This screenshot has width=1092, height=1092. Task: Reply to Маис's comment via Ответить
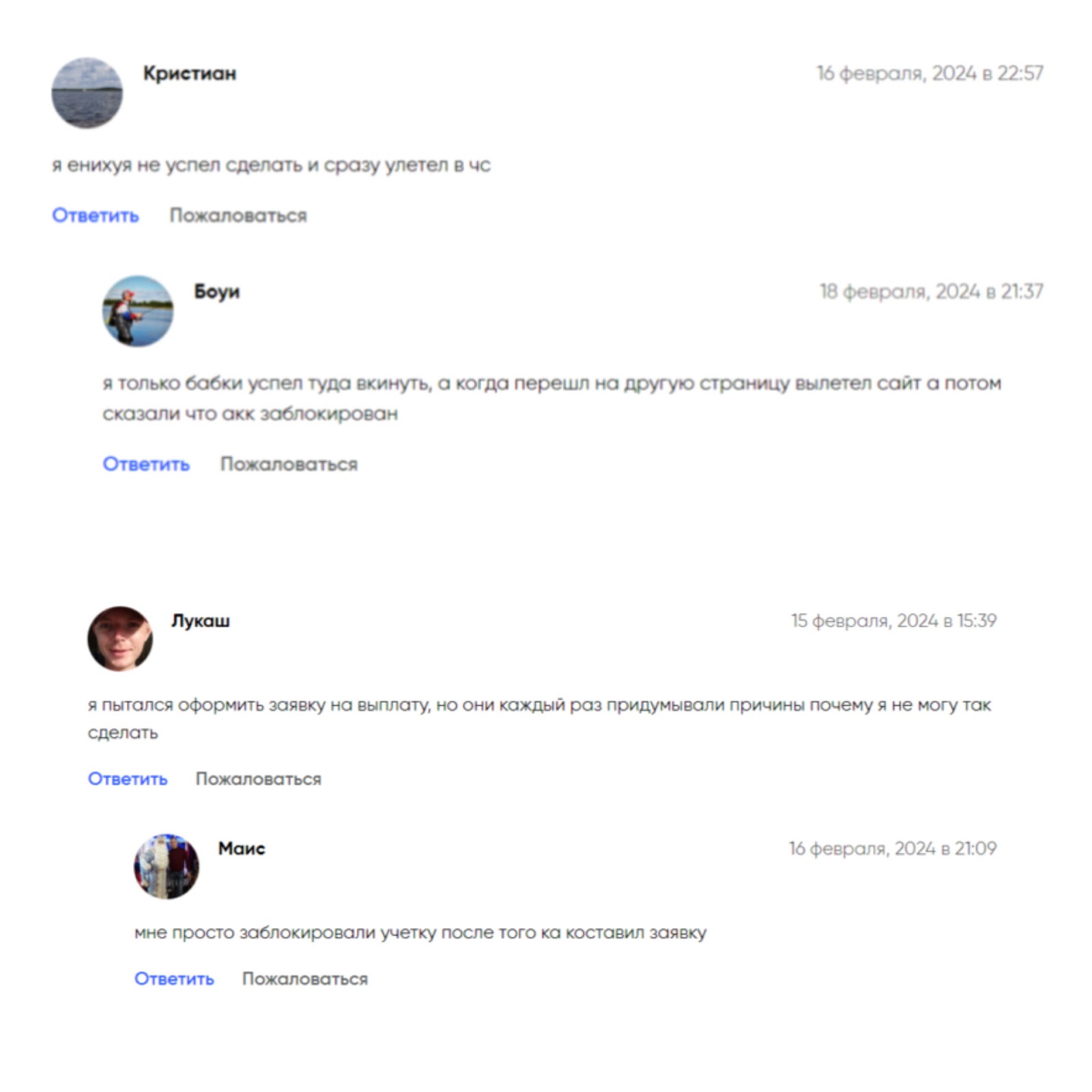click(x=174, y=979)
